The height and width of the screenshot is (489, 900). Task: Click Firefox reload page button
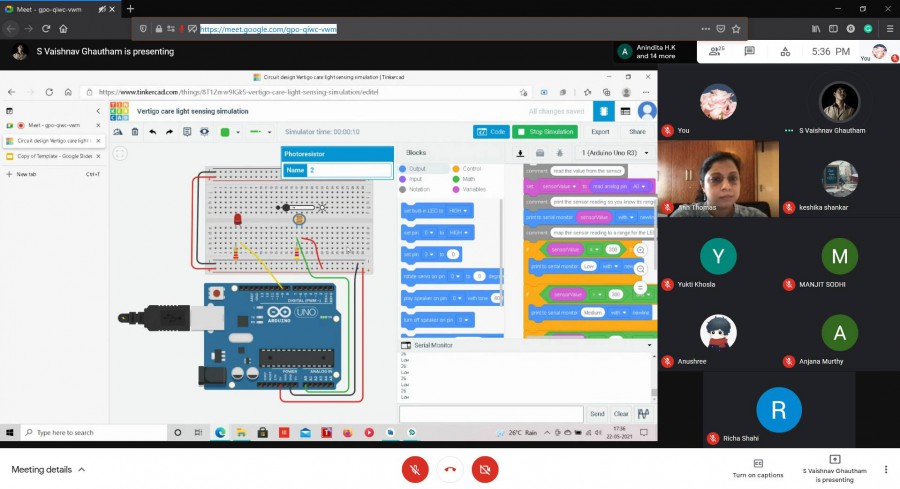pos(46,29)
